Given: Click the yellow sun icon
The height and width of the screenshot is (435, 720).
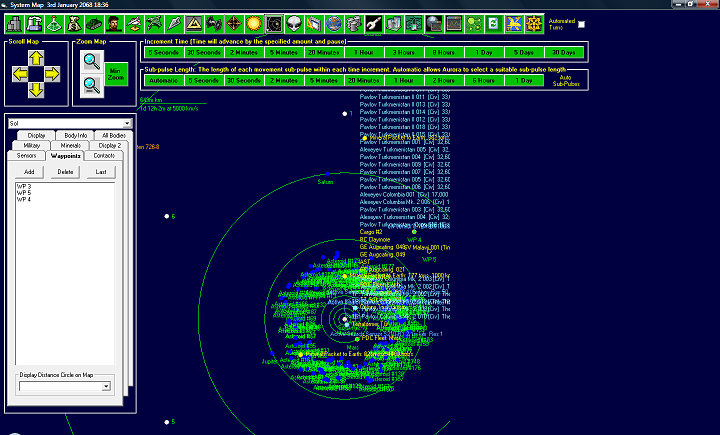Looking at the screenshot, I should coord(254,24).
